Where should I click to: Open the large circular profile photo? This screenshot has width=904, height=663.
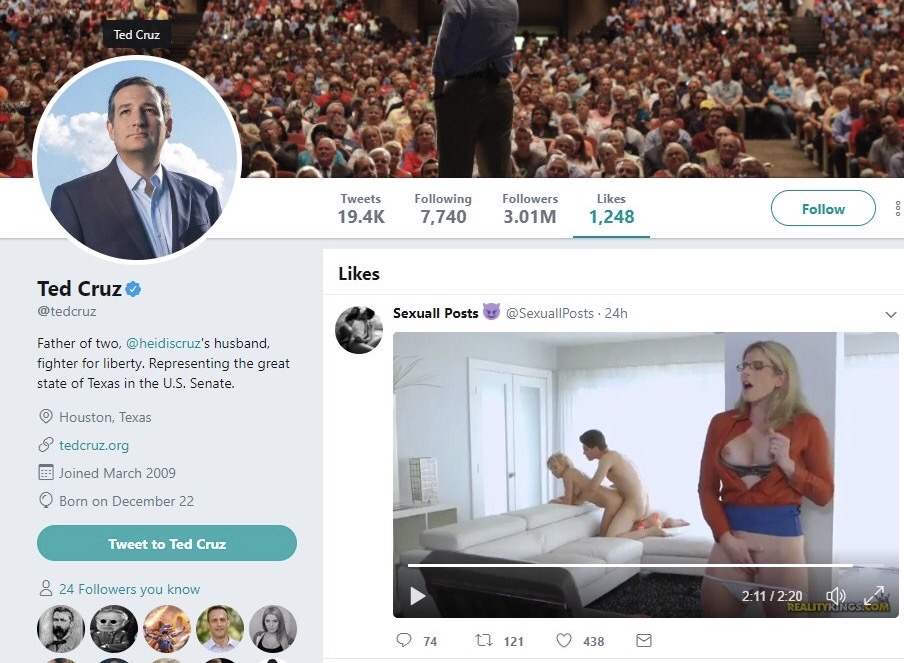137,160
